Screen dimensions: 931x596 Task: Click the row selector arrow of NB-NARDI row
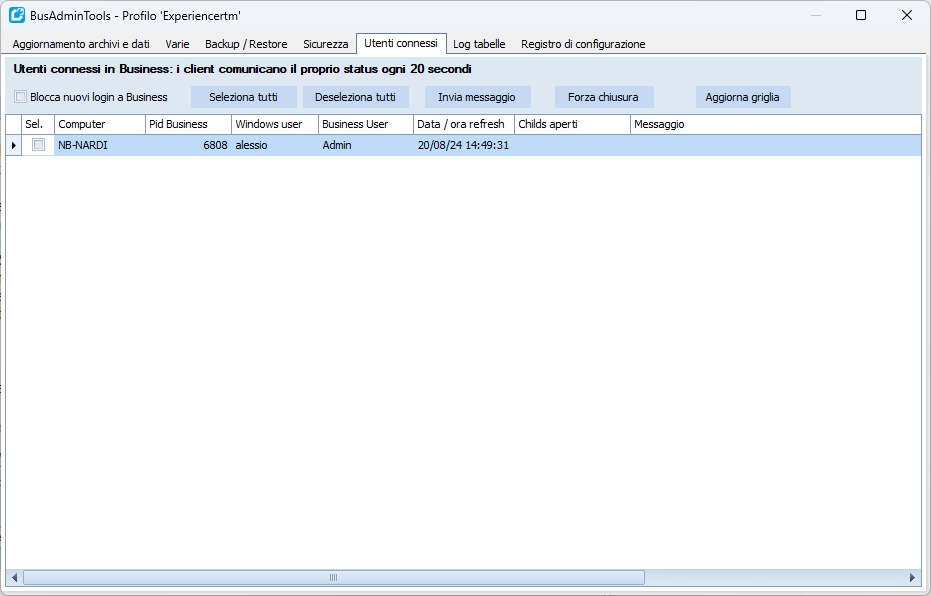pos(14,145)
